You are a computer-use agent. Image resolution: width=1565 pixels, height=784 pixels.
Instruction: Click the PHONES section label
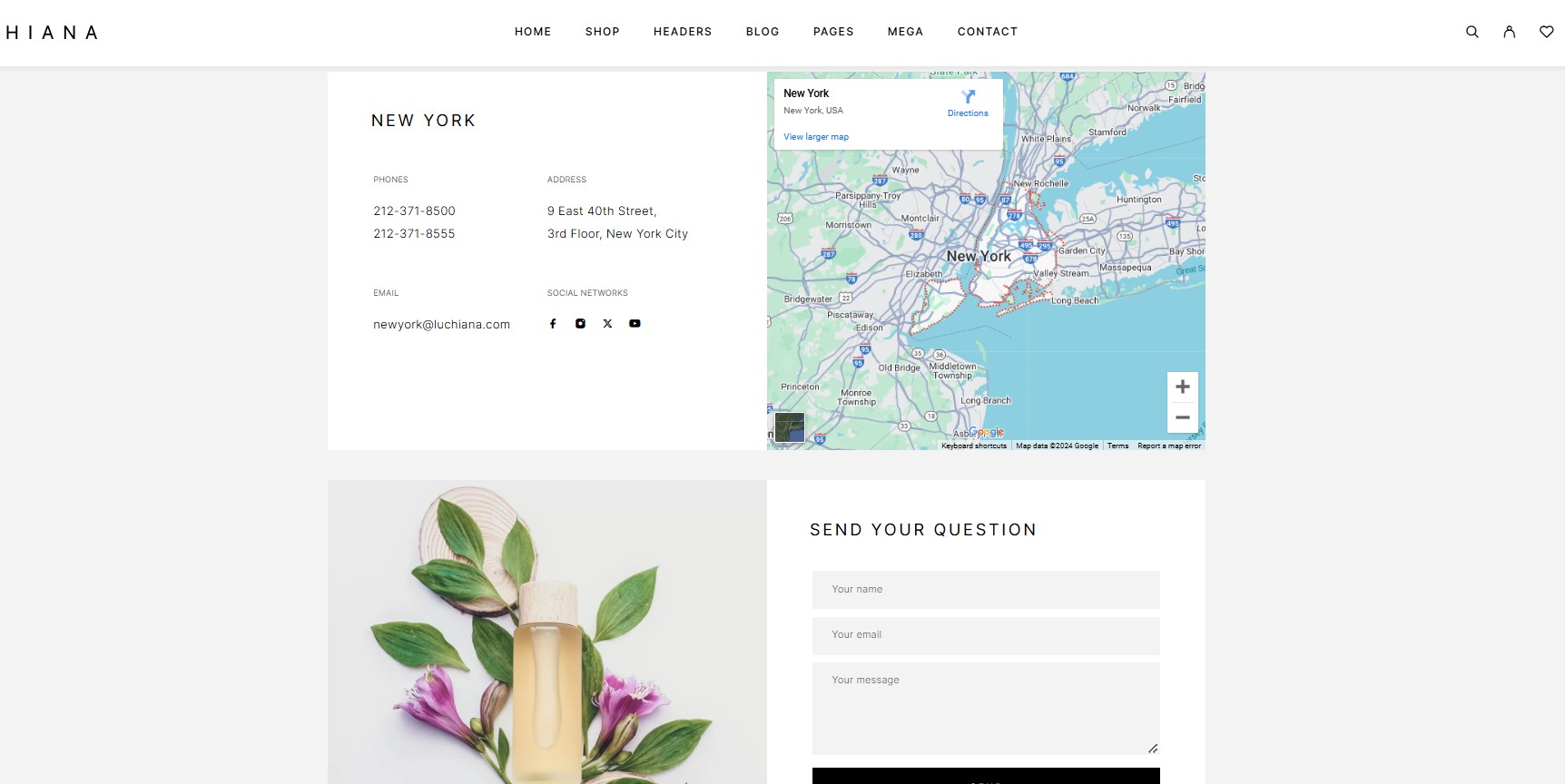pos(391,180)
